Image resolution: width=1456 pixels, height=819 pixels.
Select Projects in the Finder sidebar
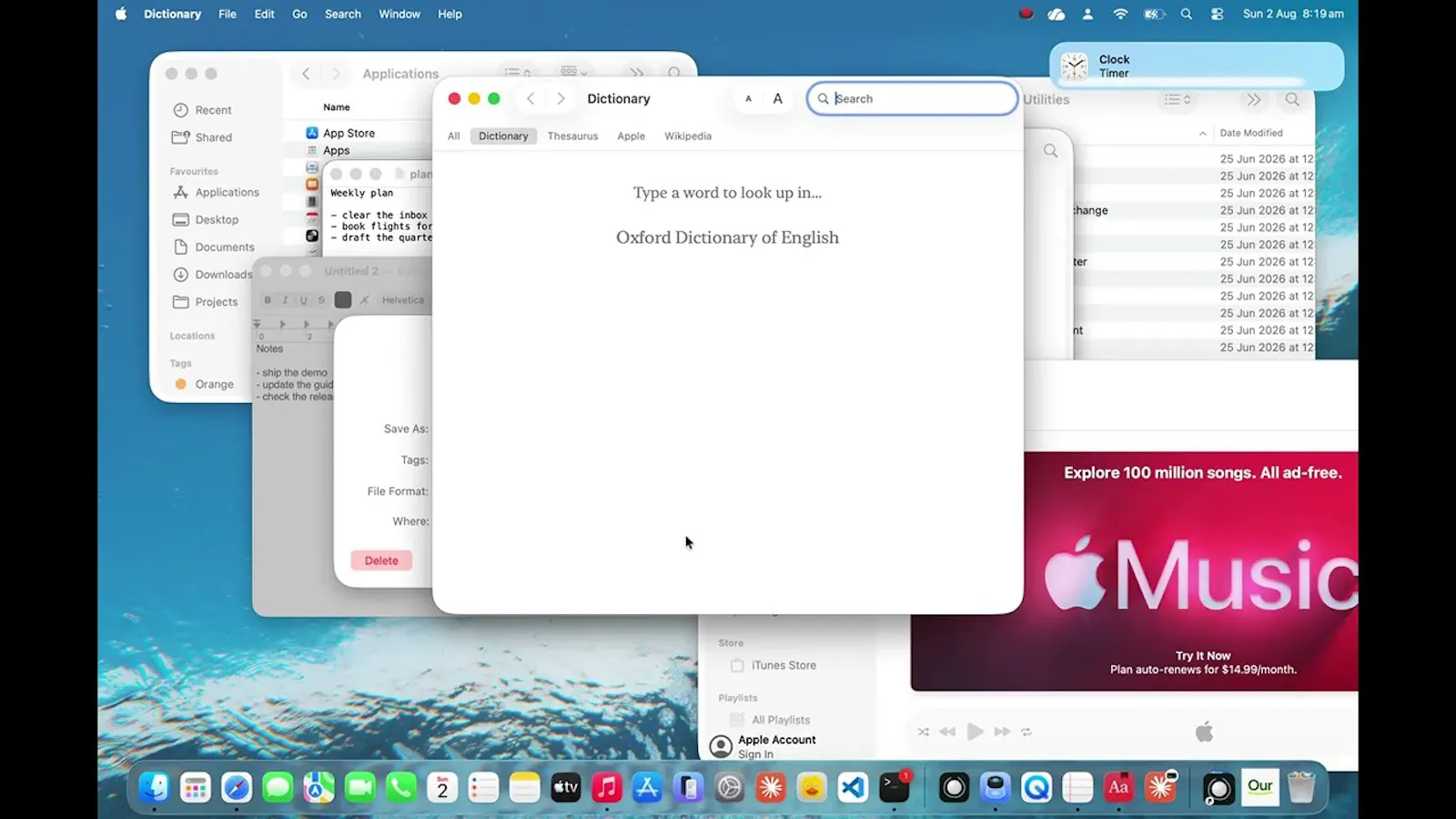pyautogui.click(x=216, y=301)
